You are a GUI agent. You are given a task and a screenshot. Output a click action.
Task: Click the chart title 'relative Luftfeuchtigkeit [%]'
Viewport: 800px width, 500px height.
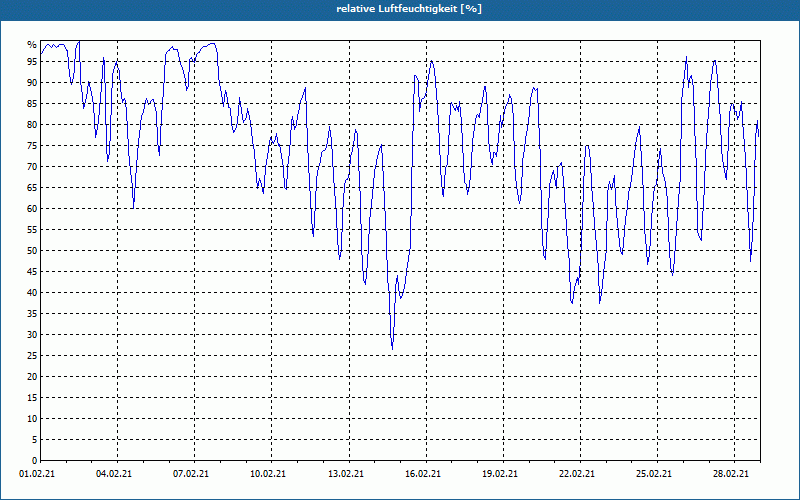(409, 9)
